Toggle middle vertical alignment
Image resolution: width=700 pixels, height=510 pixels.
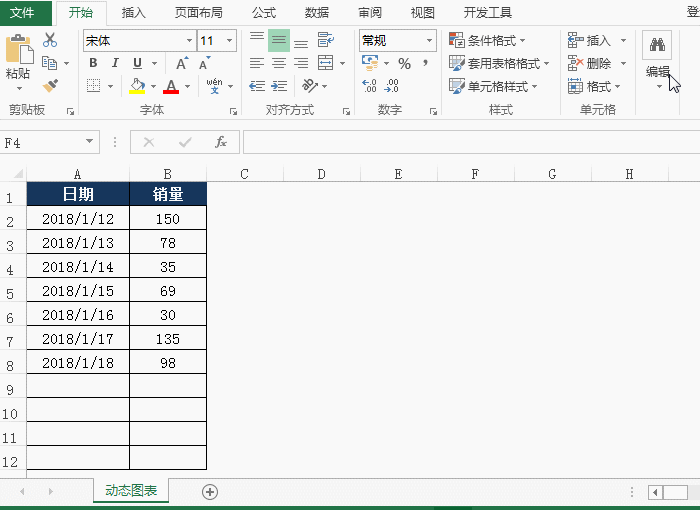tap(279, 40)
